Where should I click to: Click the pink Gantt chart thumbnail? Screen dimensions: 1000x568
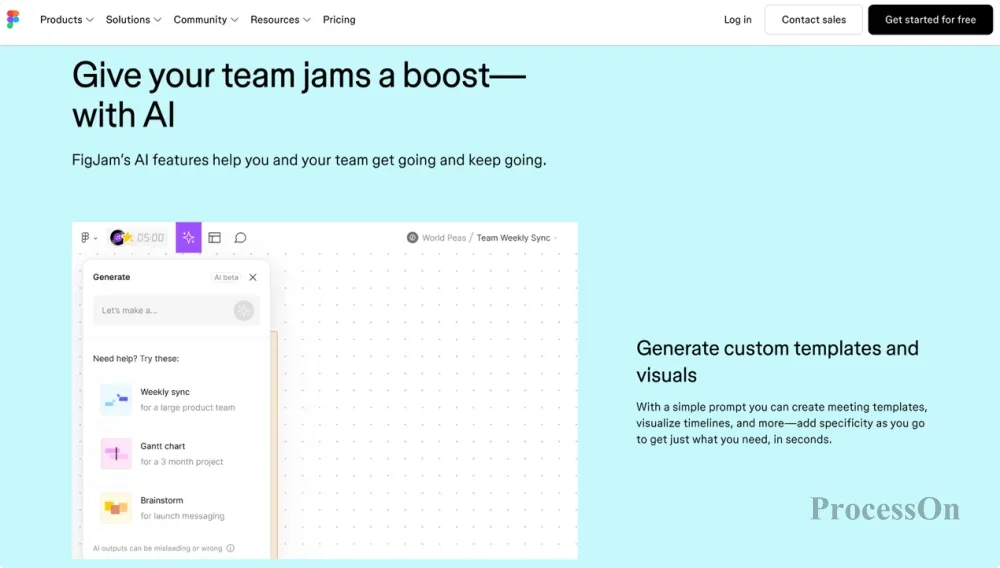click(x=116, y=454)
